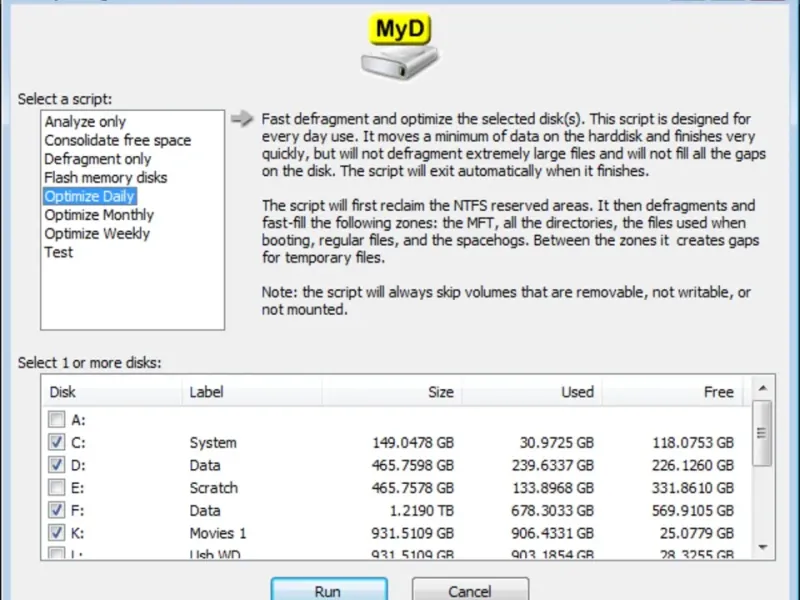
Task: Enable the A: disk checkbox
Action: click(57, 419)
